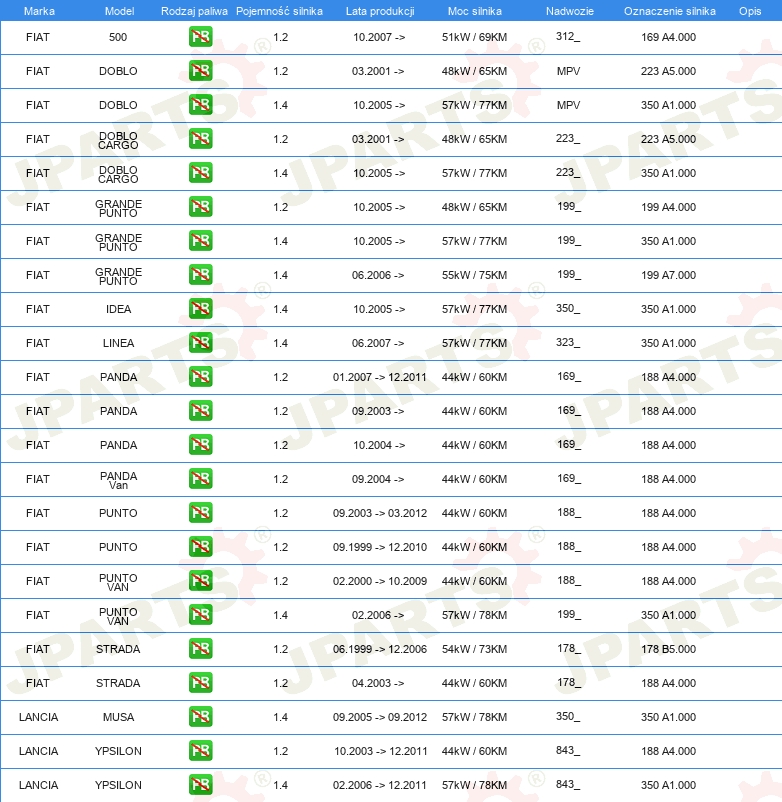Click fuel icon in YPSILON 1.2 row
This screenshot has width=782, height=802.
[200, 751]
